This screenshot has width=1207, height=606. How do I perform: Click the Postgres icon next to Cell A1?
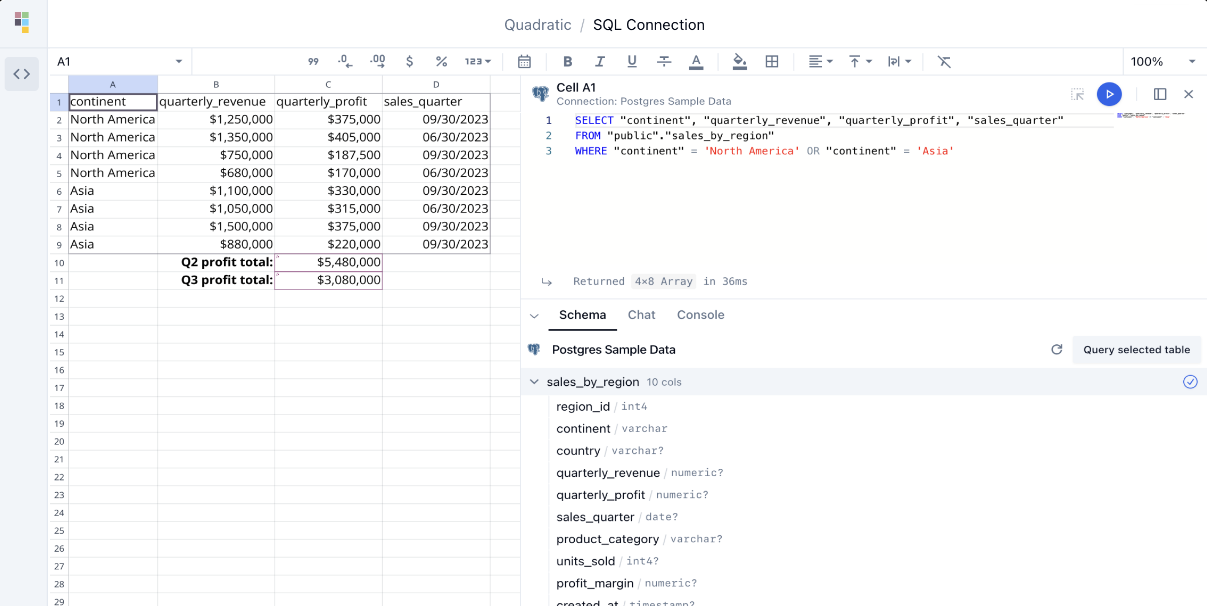coord(540,94)
